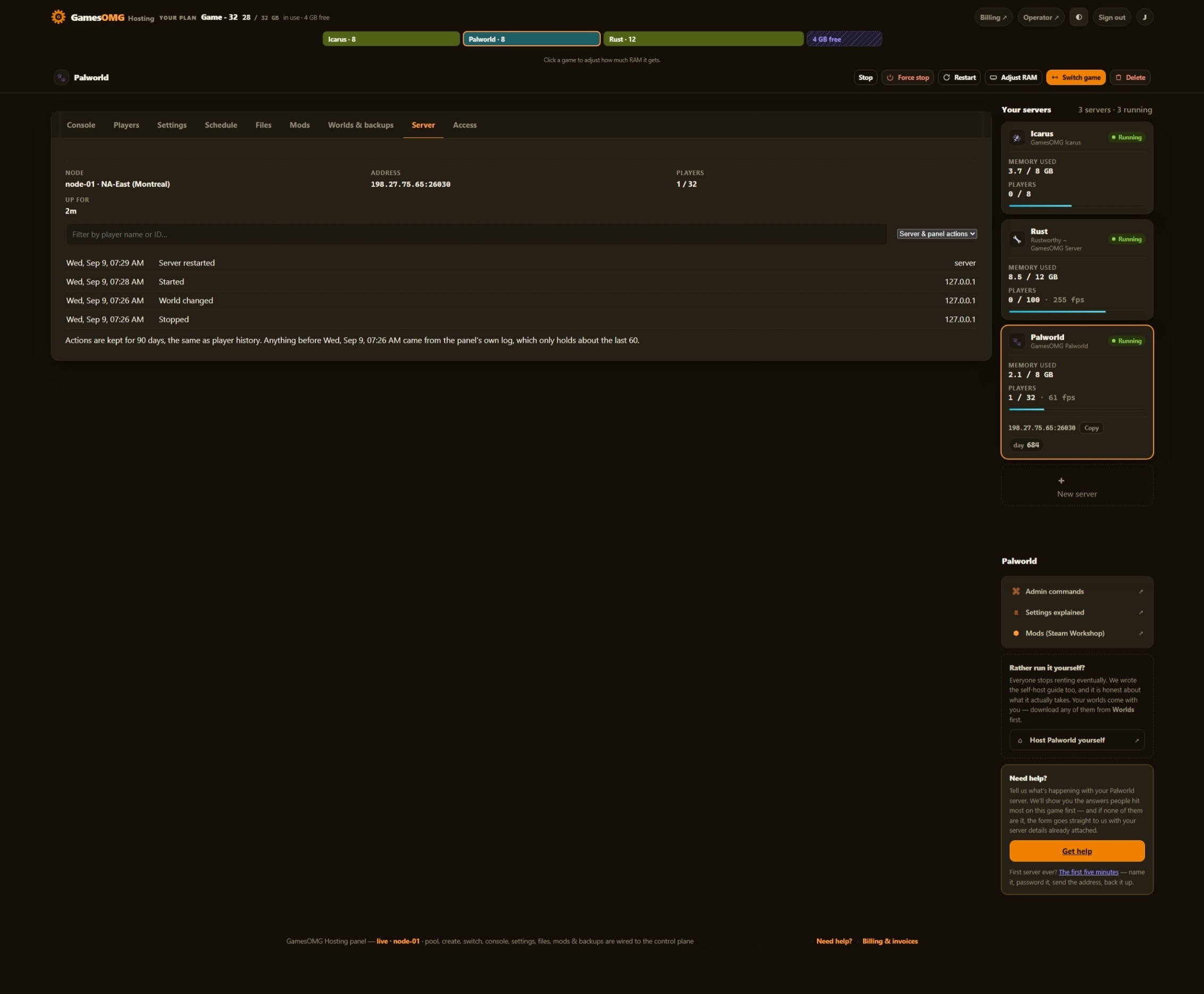Click the day 684 chip
The image size is (1204, 994).
[x=1026, y=445]
